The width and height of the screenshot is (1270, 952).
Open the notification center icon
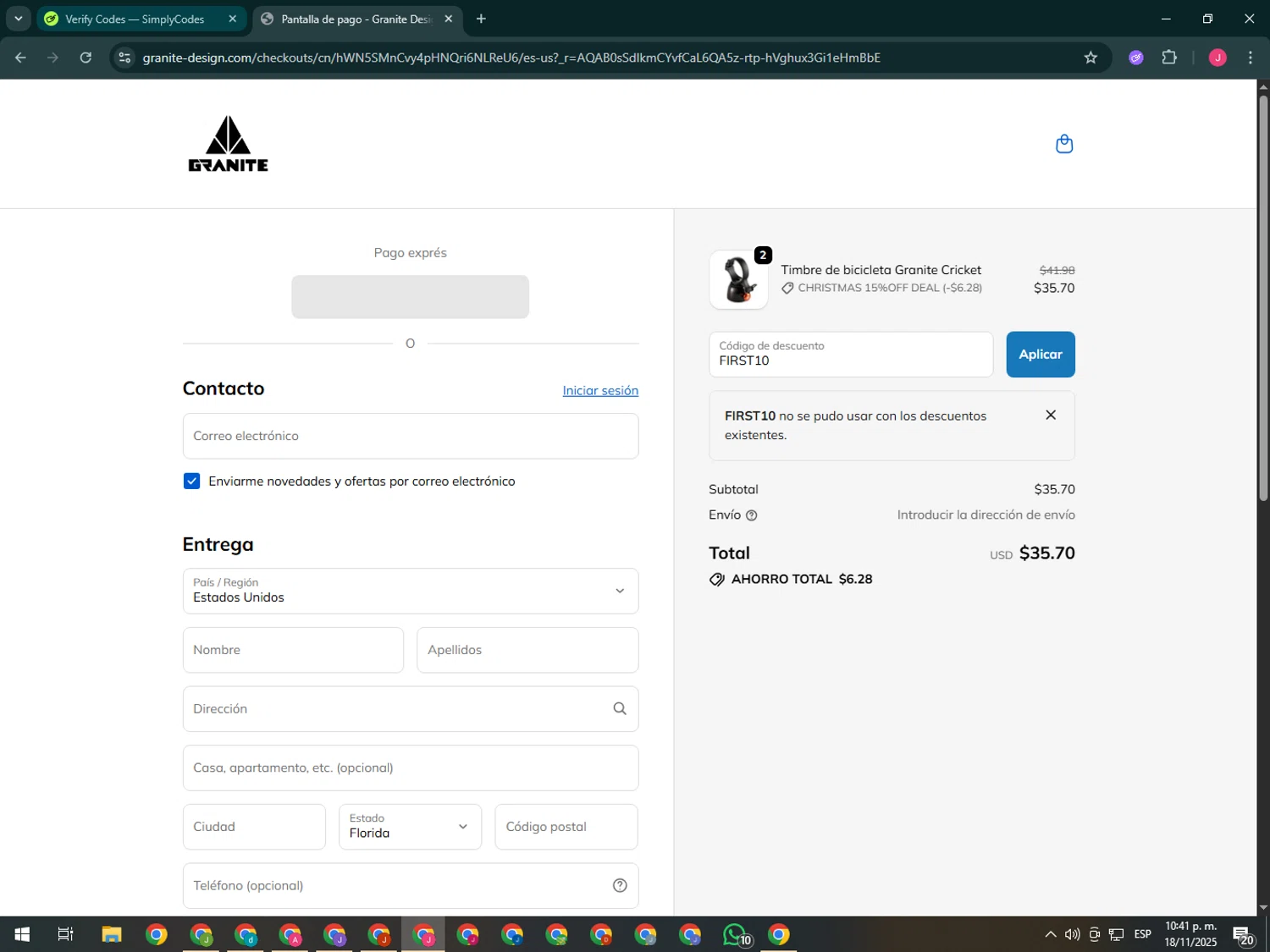[x=1243, y=935]
